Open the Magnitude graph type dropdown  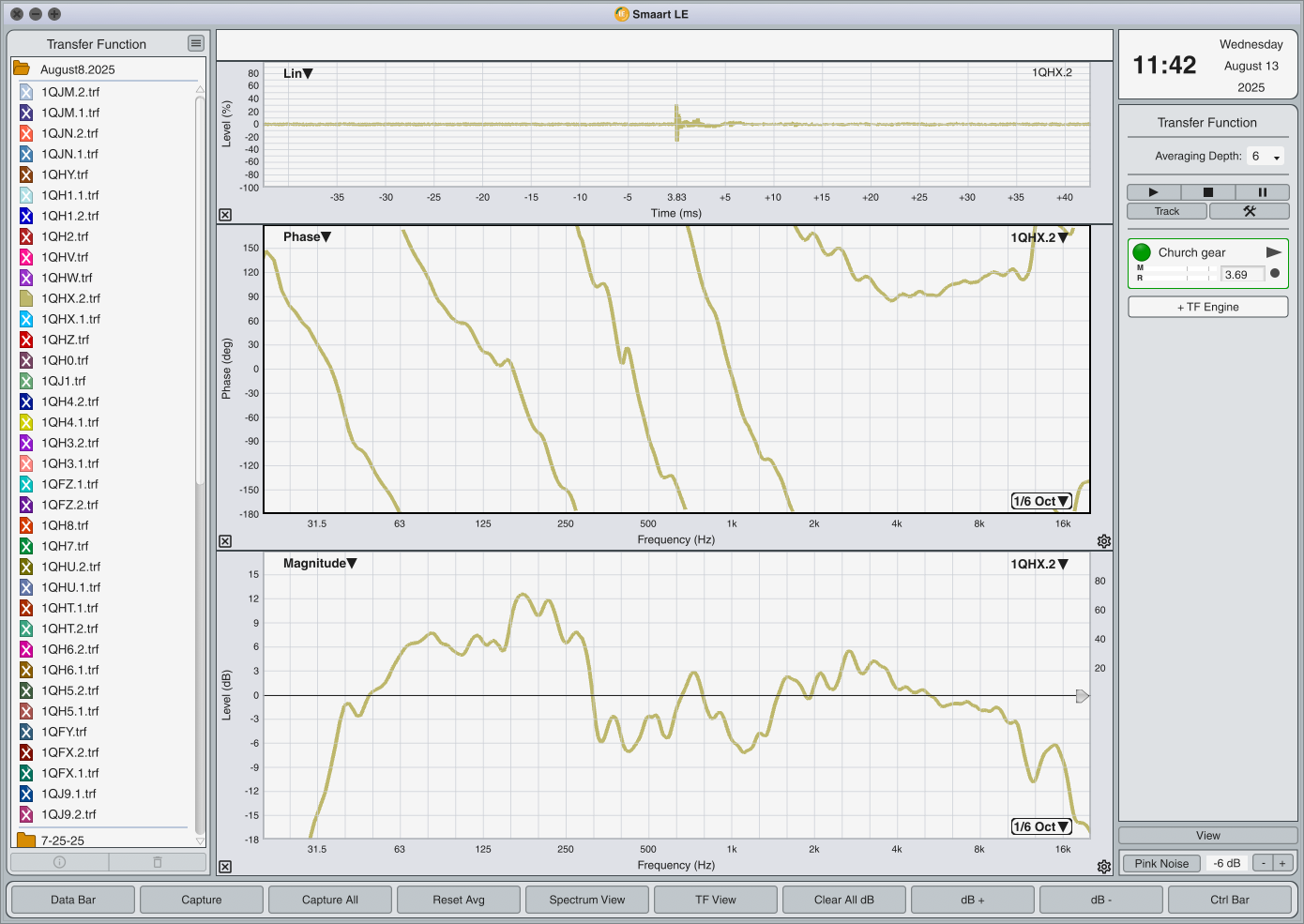coord(320,563)
